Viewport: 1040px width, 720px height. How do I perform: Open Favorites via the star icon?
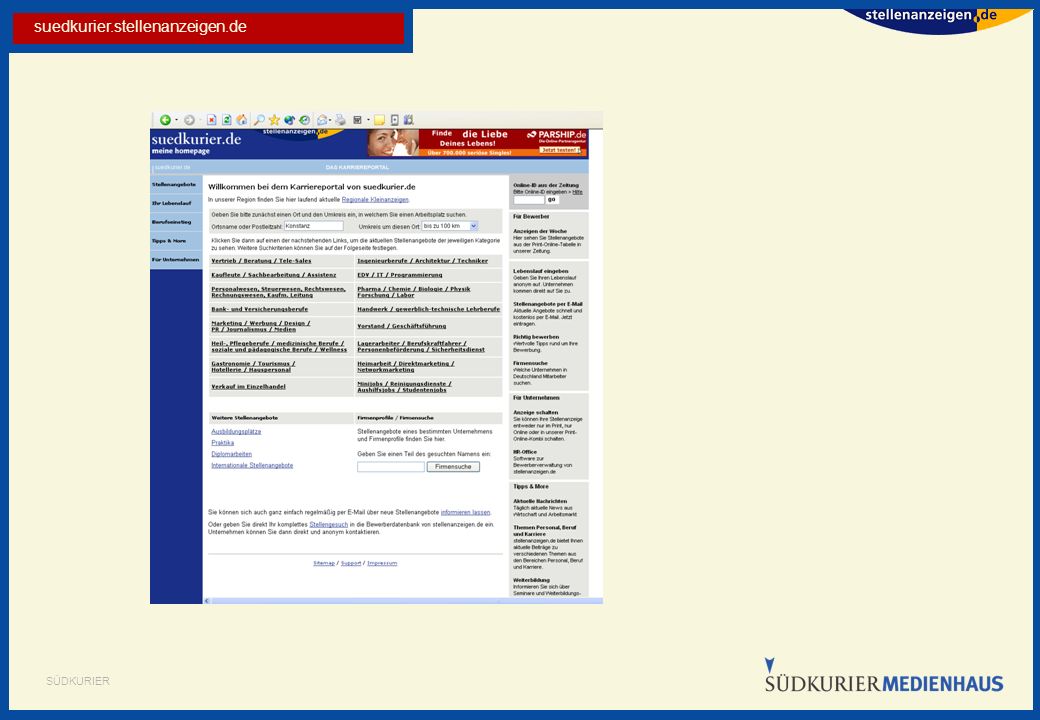pos(274,120)
